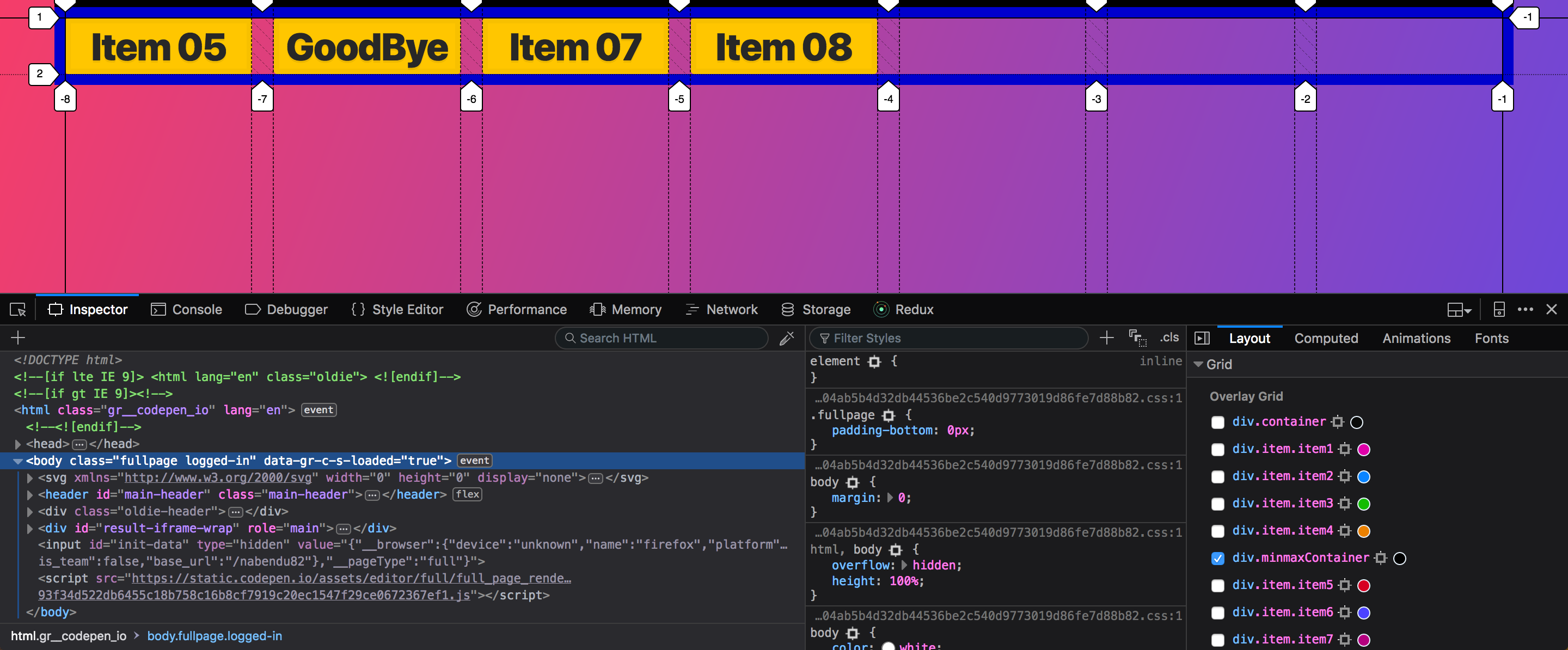Highlight div.item.item6 node target icon
This screenshot has height=650, width=1568.
tap(1345, 613)
